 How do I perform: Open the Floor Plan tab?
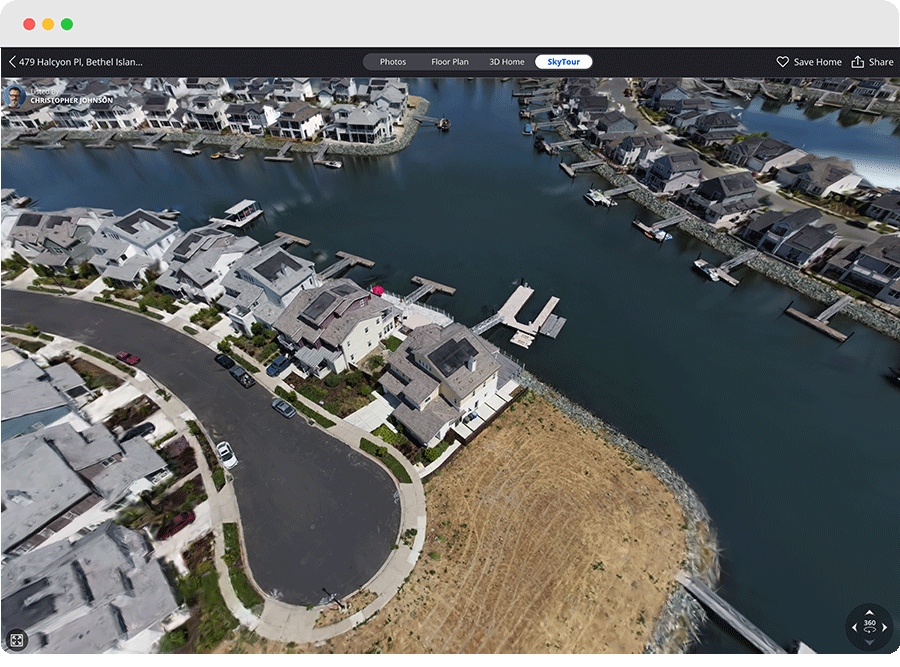(450, 62)
